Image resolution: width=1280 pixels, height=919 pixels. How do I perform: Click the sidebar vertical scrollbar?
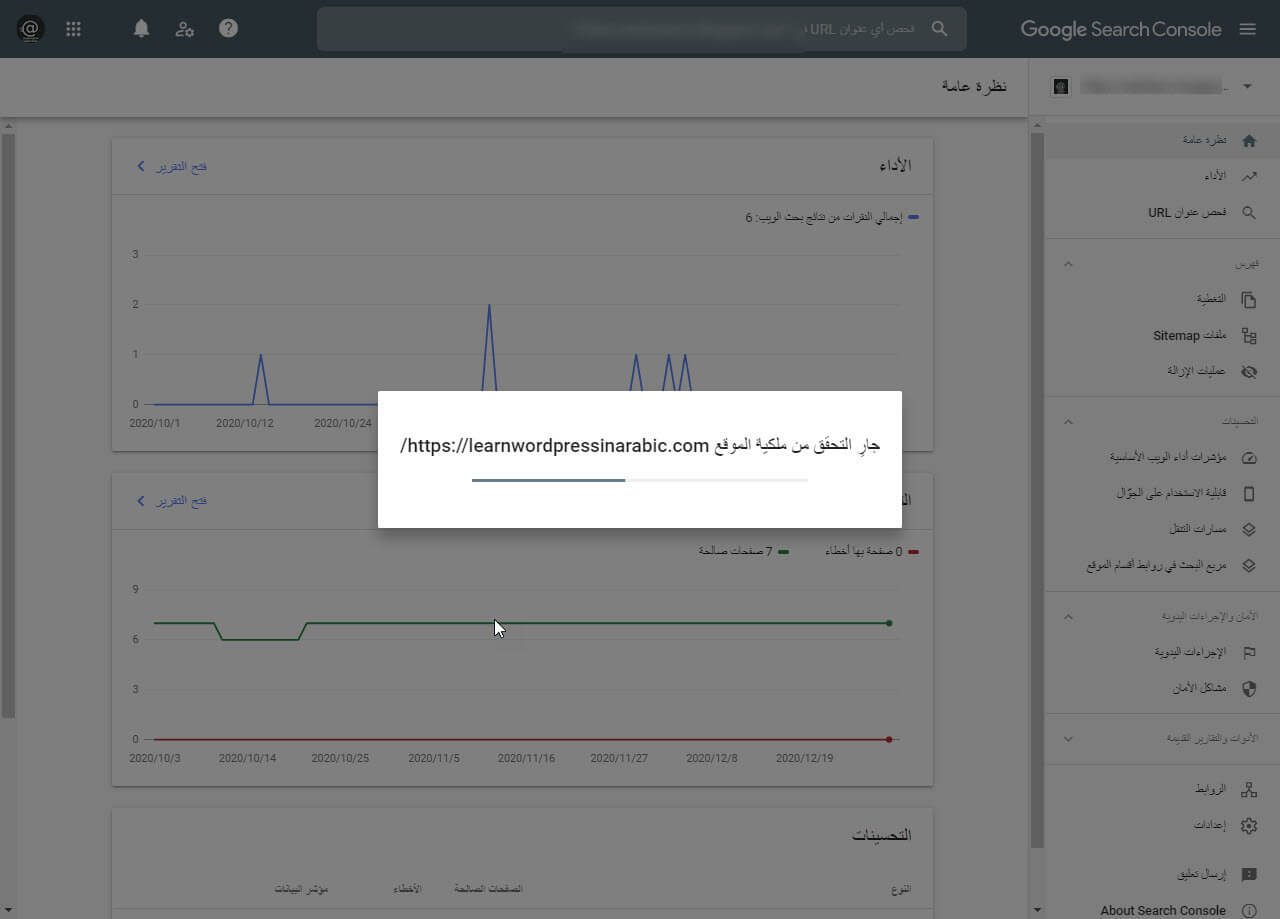pyautogui.click(x=1037, y=490)
